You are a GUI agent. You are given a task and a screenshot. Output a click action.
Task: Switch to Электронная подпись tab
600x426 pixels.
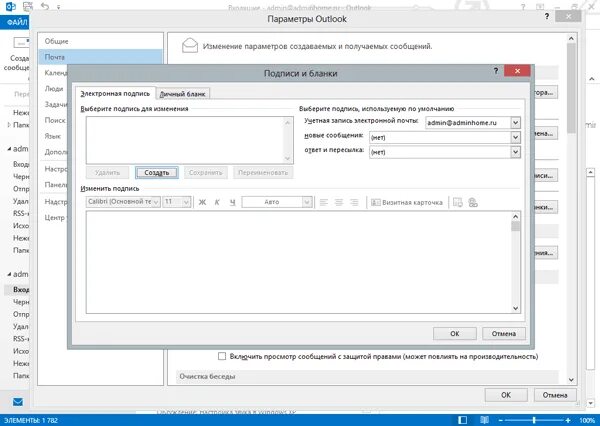115,93
